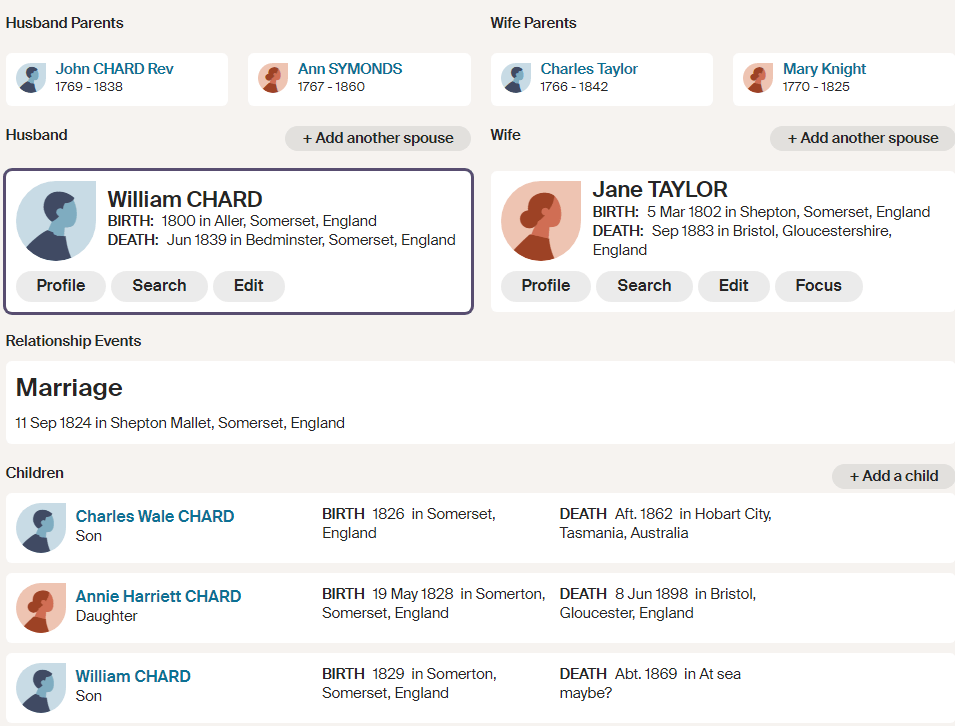The width and height of the screenshot is (955, 726).
Task: Search records for Jane TAYLOR
Action: click(x=644, y=286)
